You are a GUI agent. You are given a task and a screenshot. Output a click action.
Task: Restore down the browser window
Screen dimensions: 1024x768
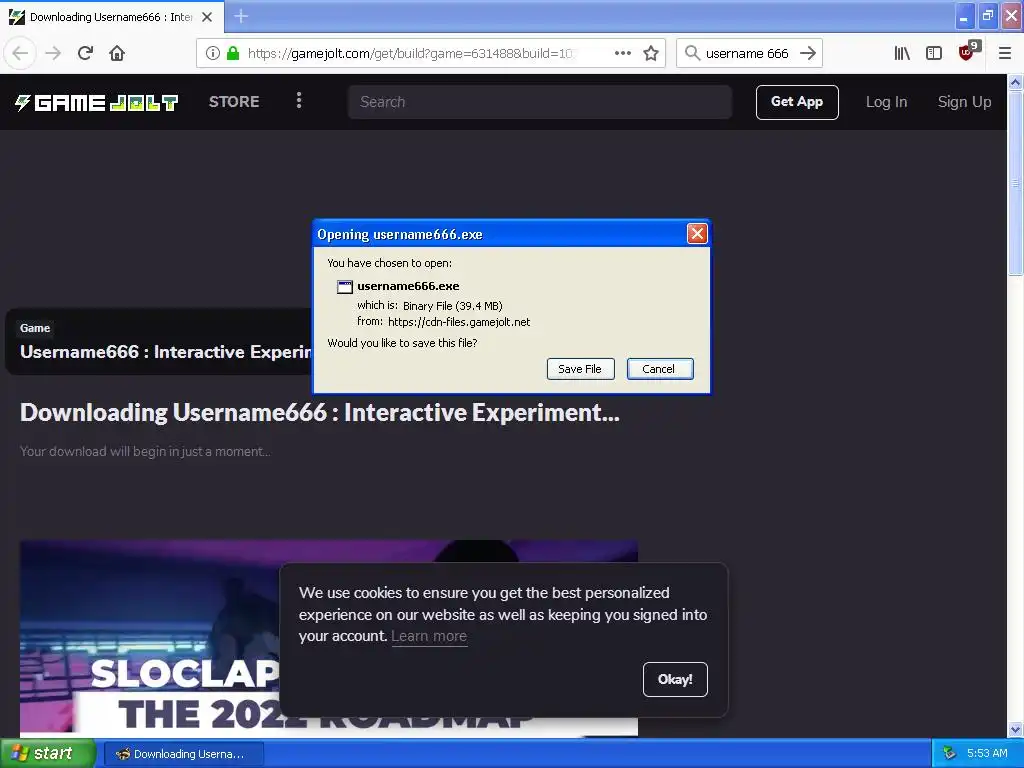point(988,17)
